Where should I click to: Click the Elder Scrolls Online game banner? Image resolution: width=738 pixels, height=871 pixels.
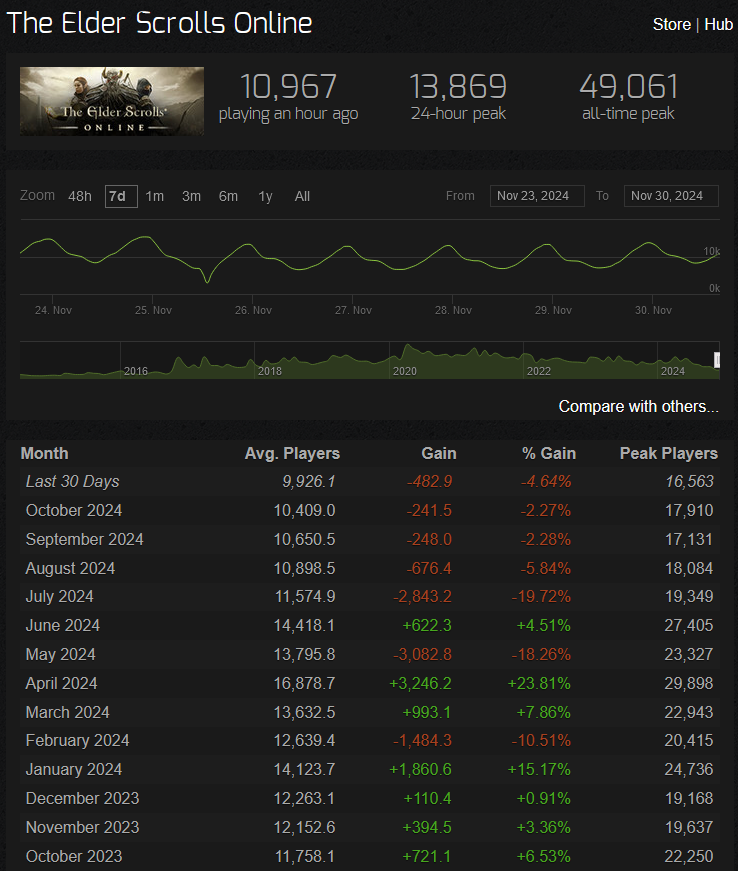coord(112,101)
